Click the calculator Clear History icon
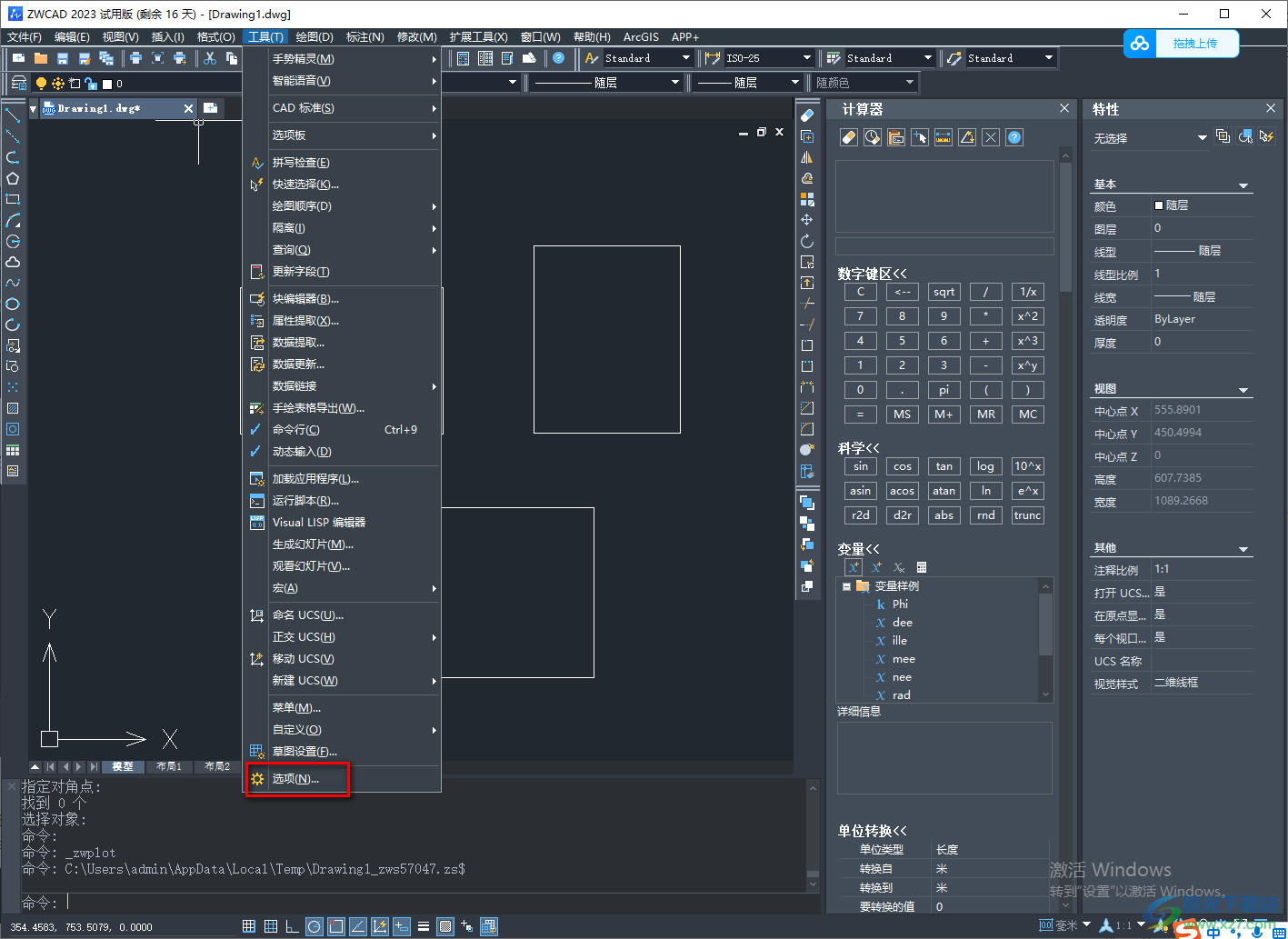The width and height of the screenshot is (1288, 939). [872, 137]
